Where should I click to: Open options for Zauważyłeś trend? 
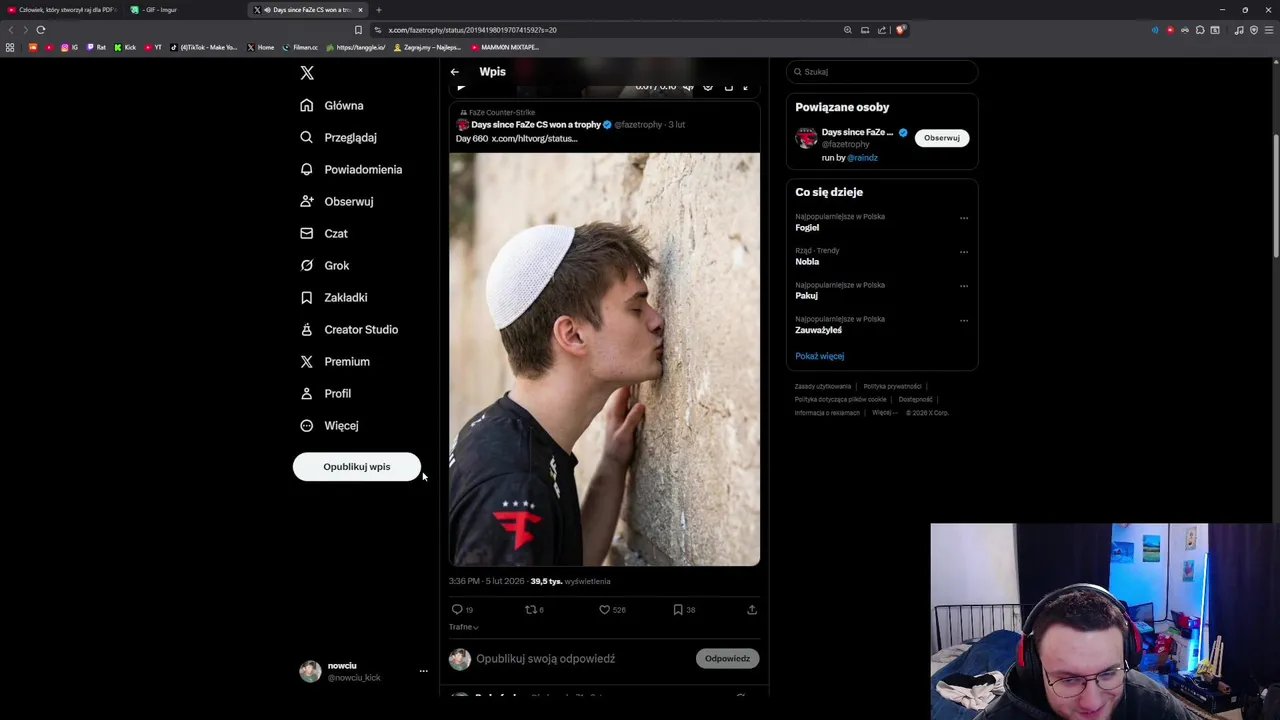pos(964,320)
